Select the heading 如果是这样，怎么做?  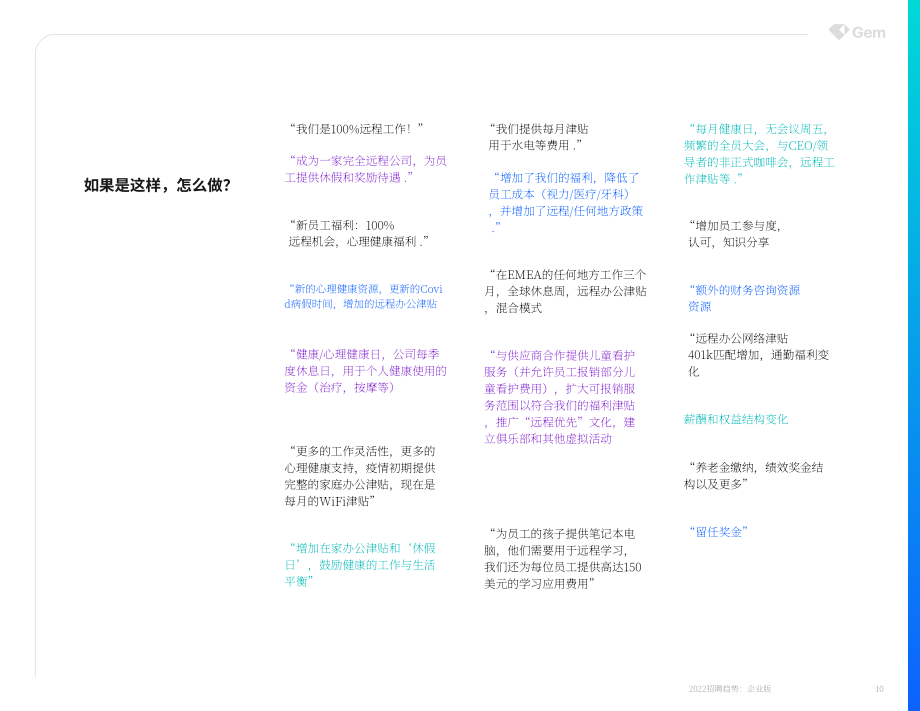pyautogui.click(x=157, y=185)
